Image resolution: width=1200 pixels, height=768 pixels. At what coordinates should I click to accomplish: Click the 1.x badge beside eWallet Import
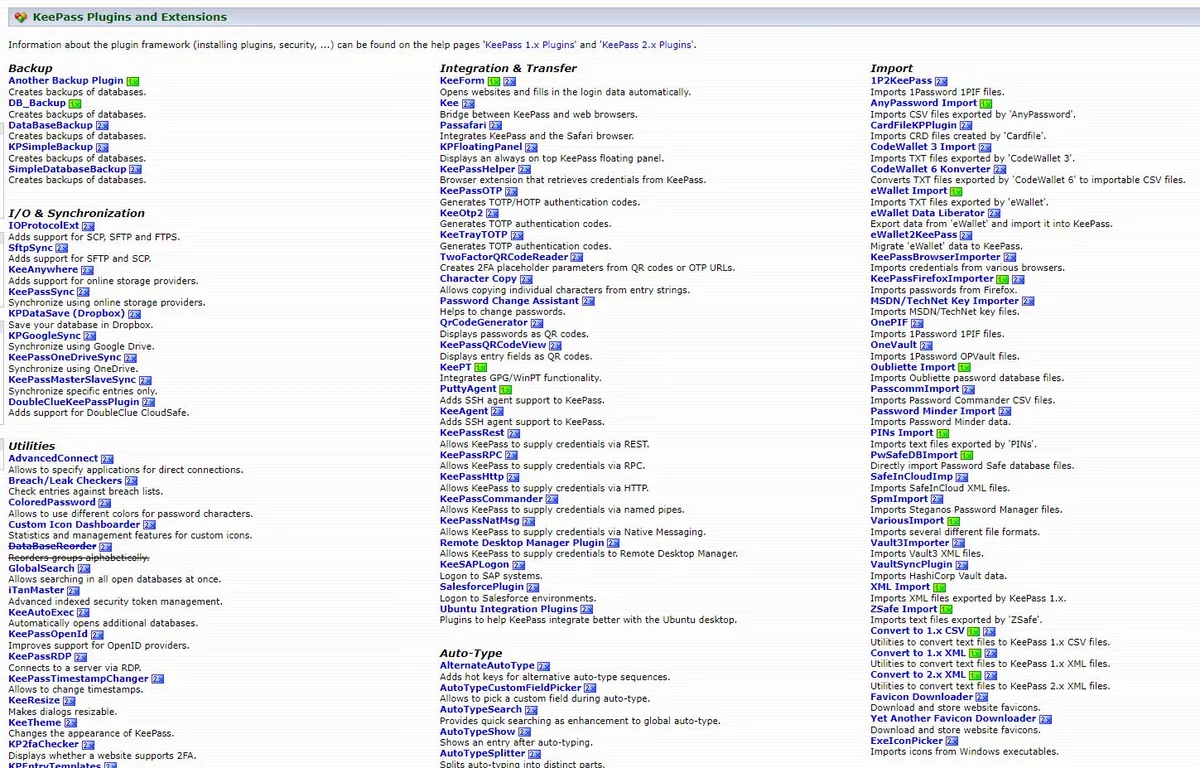957,191
